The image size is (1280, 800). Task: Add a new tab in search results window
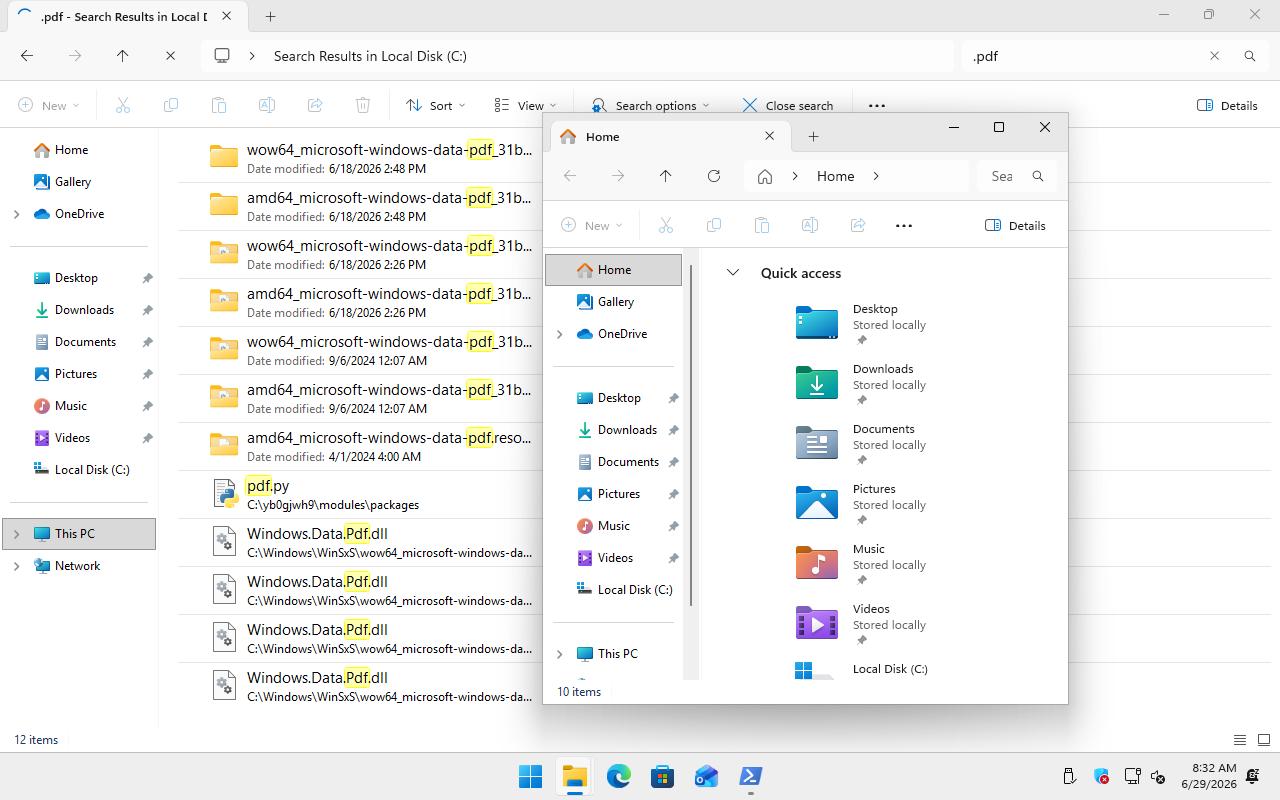[x=270, y=16]
